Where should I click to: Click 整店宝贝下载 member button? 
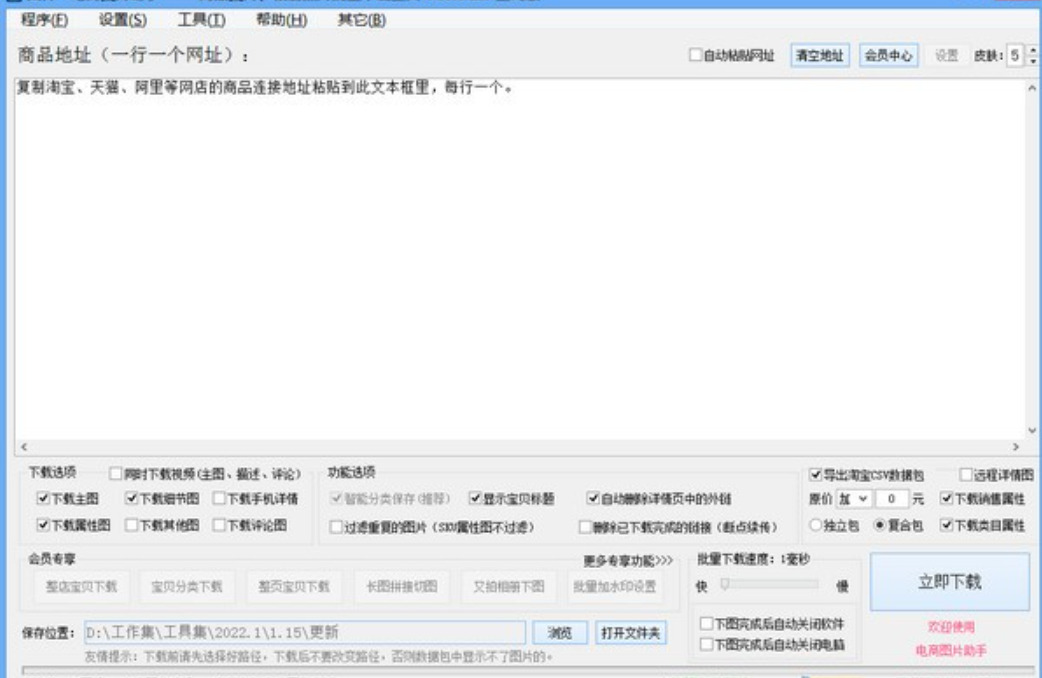pyautogui.click(x=81, y=586)
